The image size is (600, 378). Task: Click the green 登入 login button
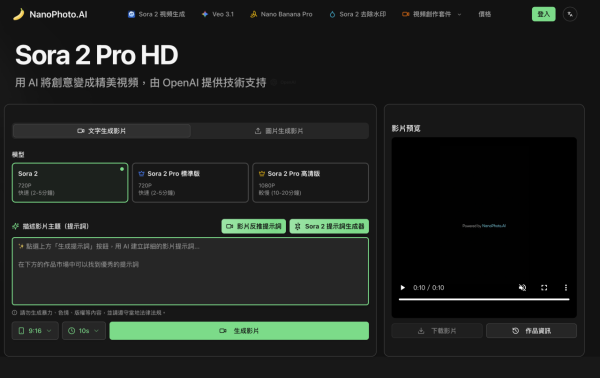point(543,14)
